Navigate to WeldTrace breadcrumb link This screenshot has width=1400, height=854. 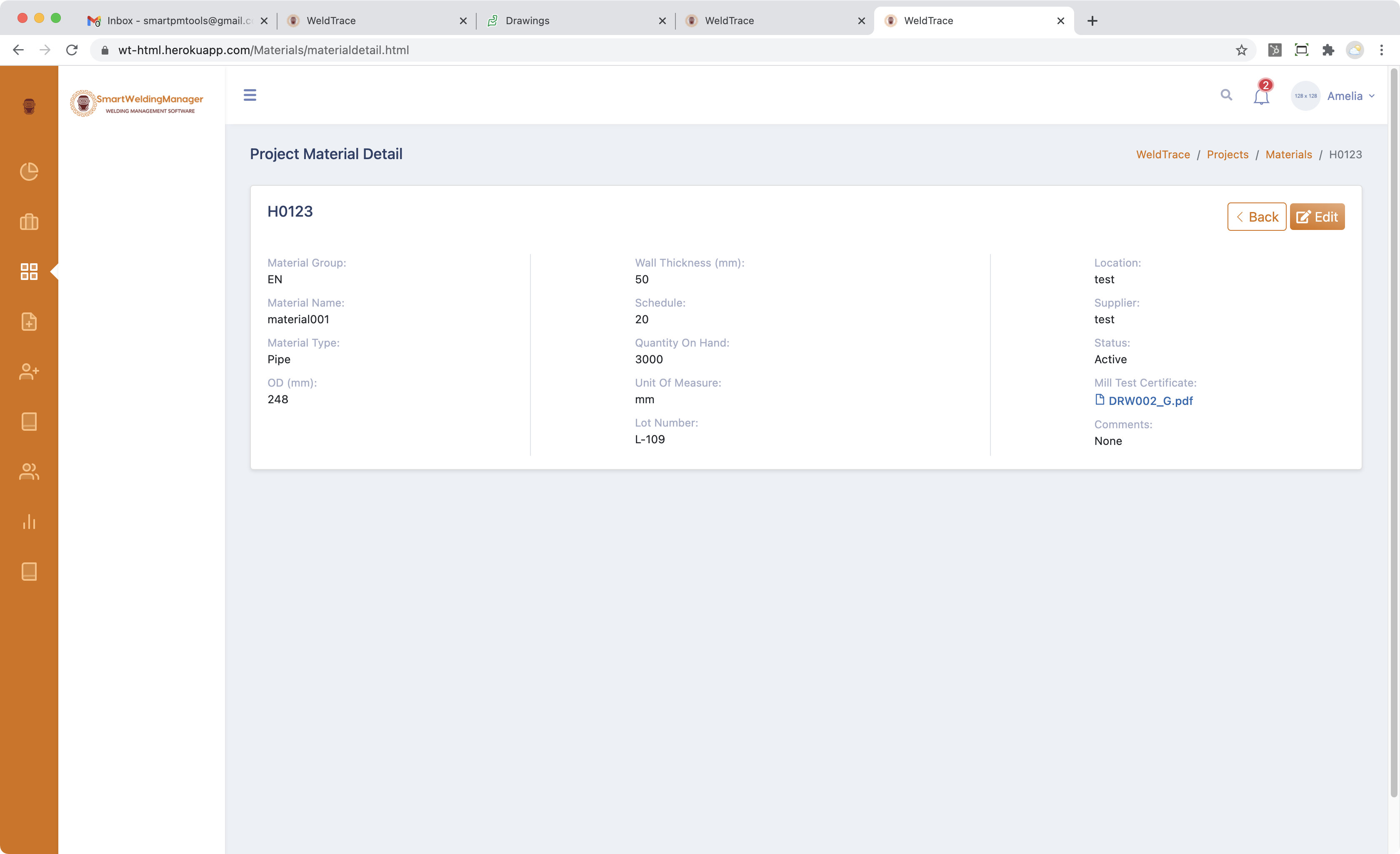[x=1162, y=155]
